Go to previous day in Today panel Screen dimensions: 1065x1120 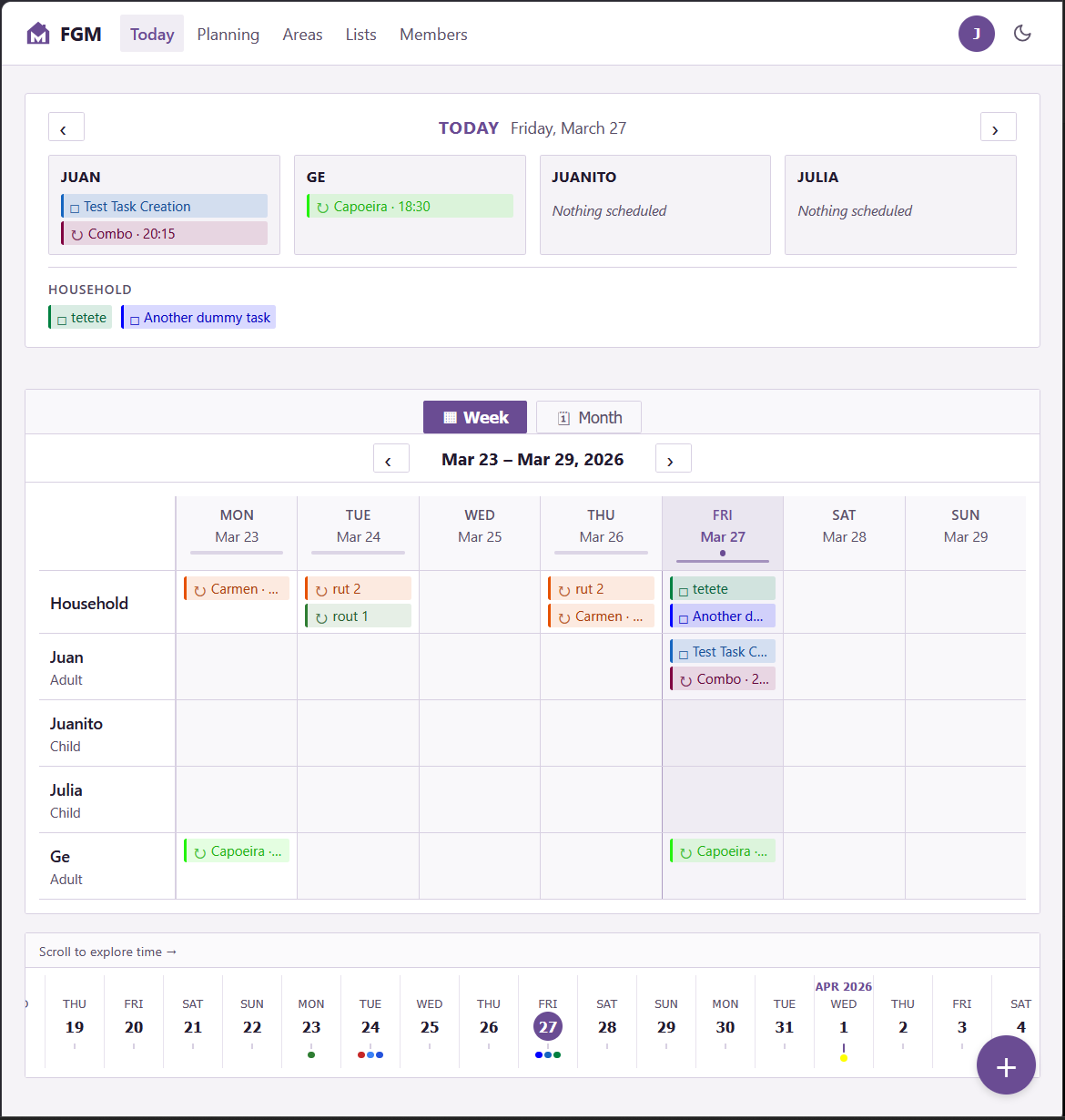coord(66,127)
